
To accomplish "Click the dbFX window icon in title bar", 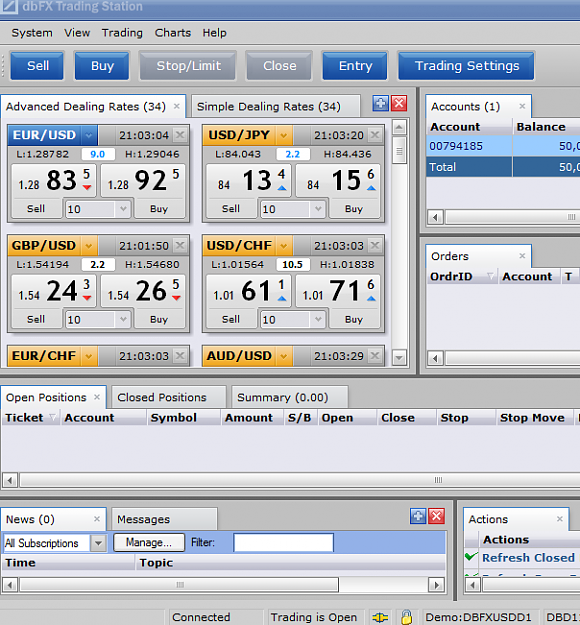I will click(9, 6).
